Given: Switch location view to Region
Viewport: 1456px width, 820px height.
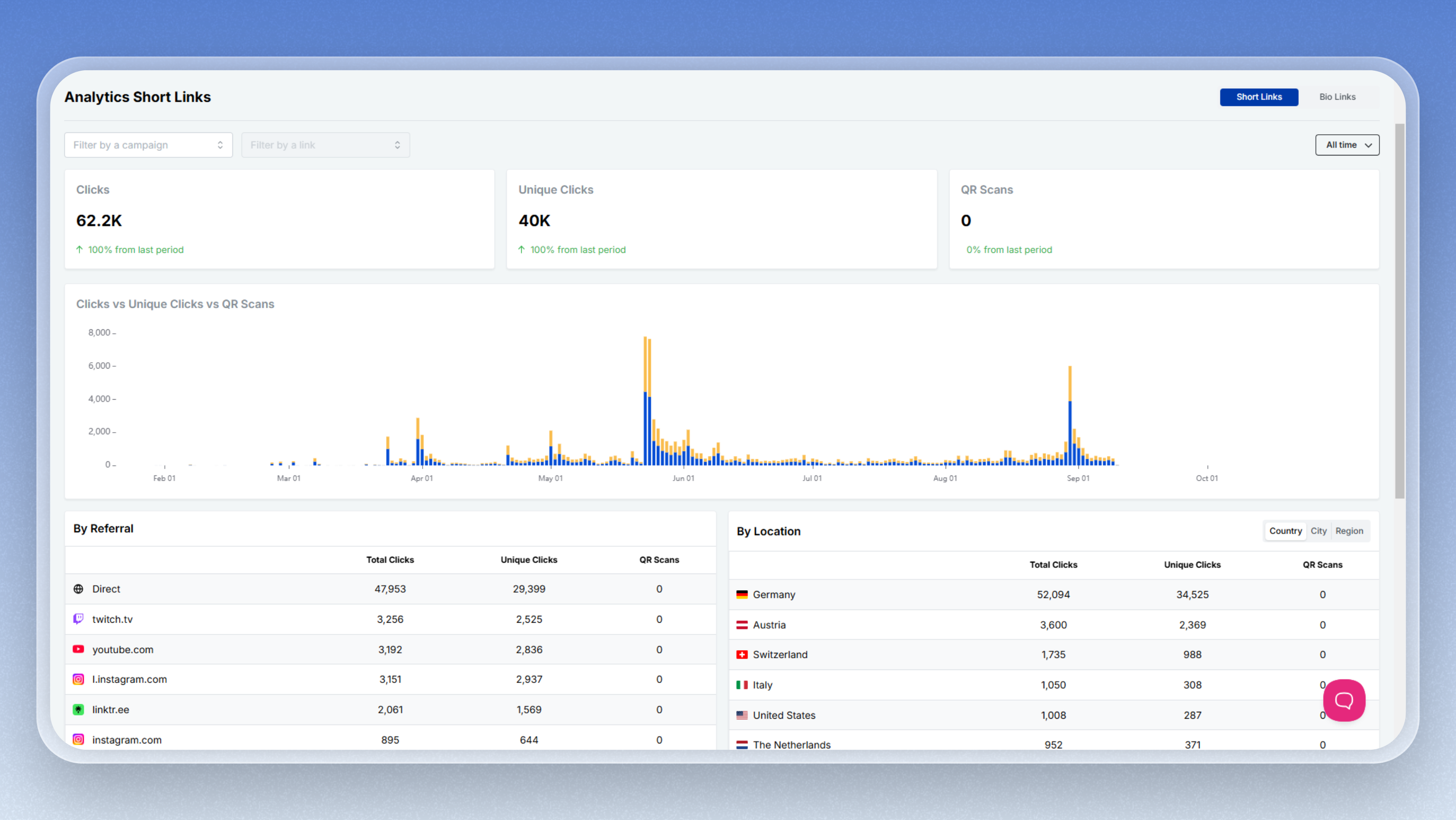Looking at the screenshot, I should point(1349,531).
